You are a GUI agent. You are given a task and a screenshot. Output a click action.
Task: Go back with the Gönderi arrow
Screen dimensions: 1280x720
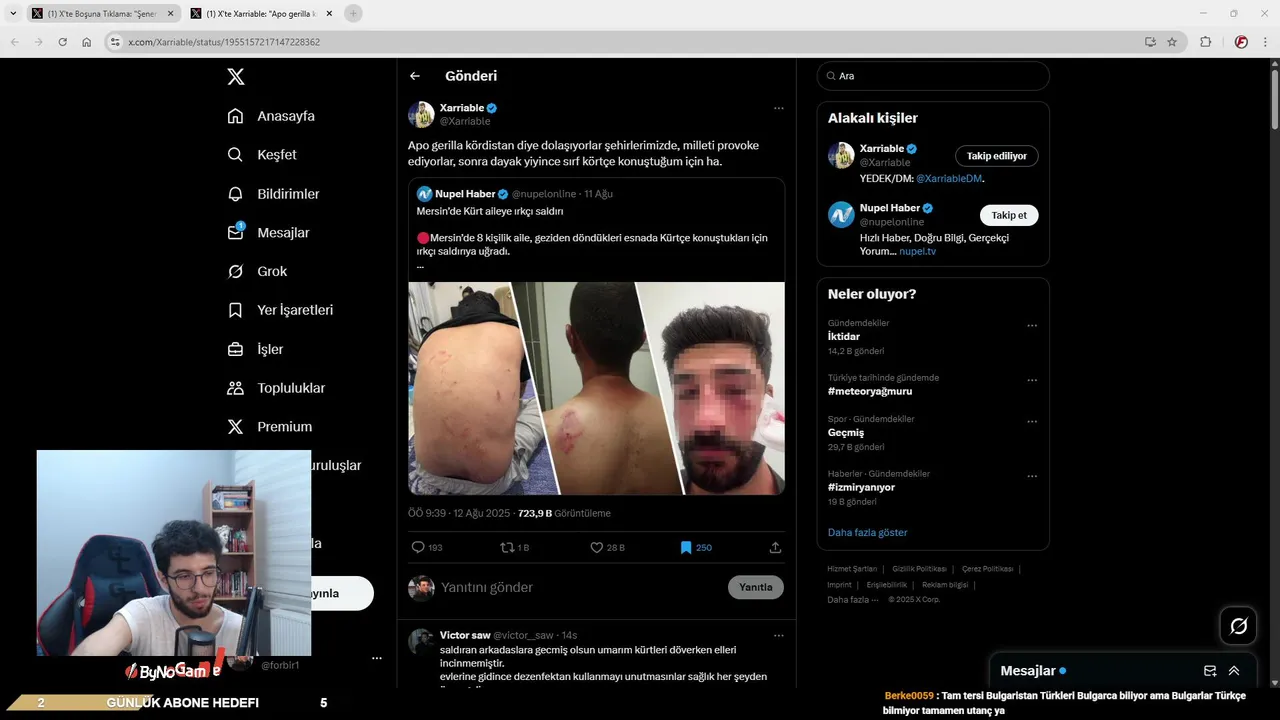415,76
